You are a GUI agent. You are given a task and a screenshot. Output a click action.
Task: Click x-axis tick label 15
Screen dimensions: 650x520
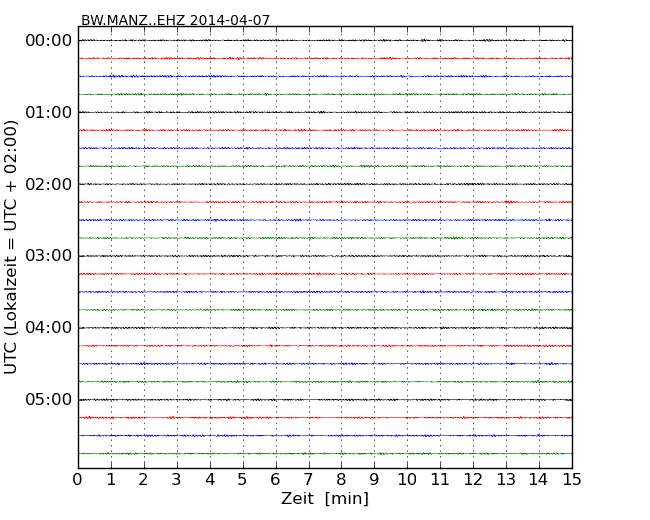(572, 479)
